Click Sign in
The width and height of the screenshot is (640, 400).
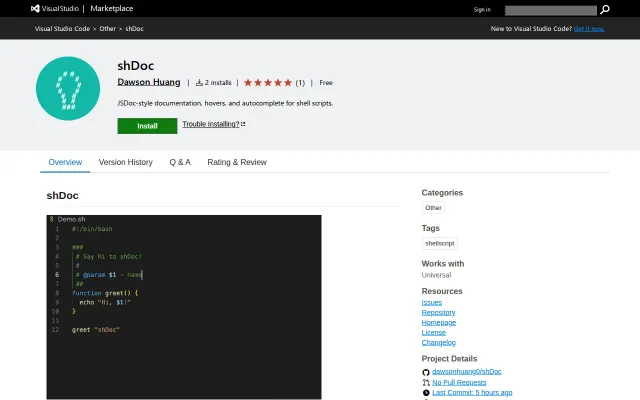coord(482,9)
